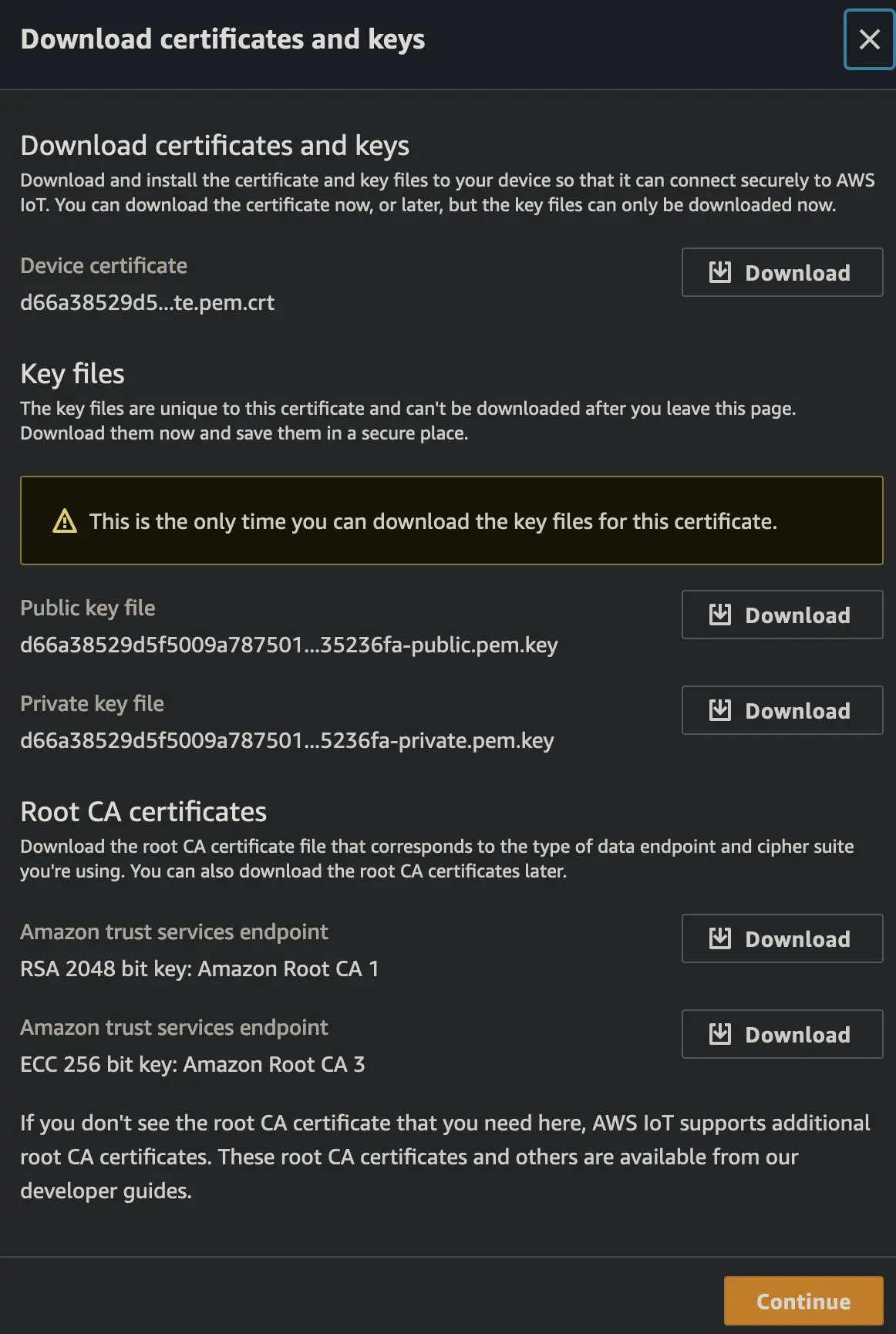The width and height of the screenshot is (896, 1334).
Task: Open the developer guides reference text
Action: click(106, 1191)
